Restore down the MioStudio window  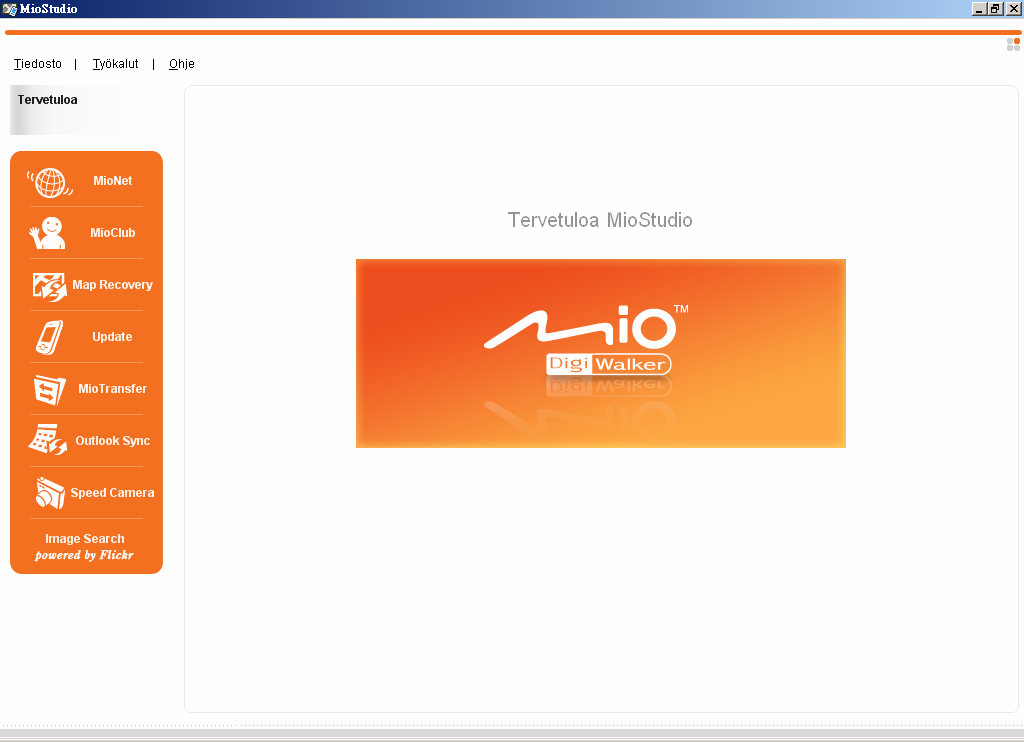[x=995, y=9]
